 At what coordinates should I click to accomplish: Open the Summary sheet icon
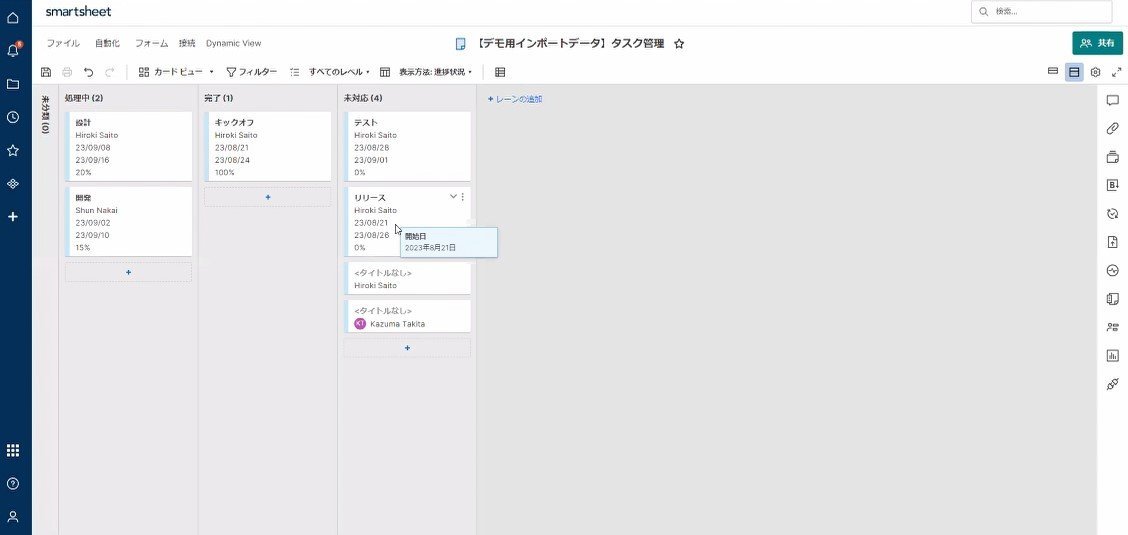point(1113,298)
